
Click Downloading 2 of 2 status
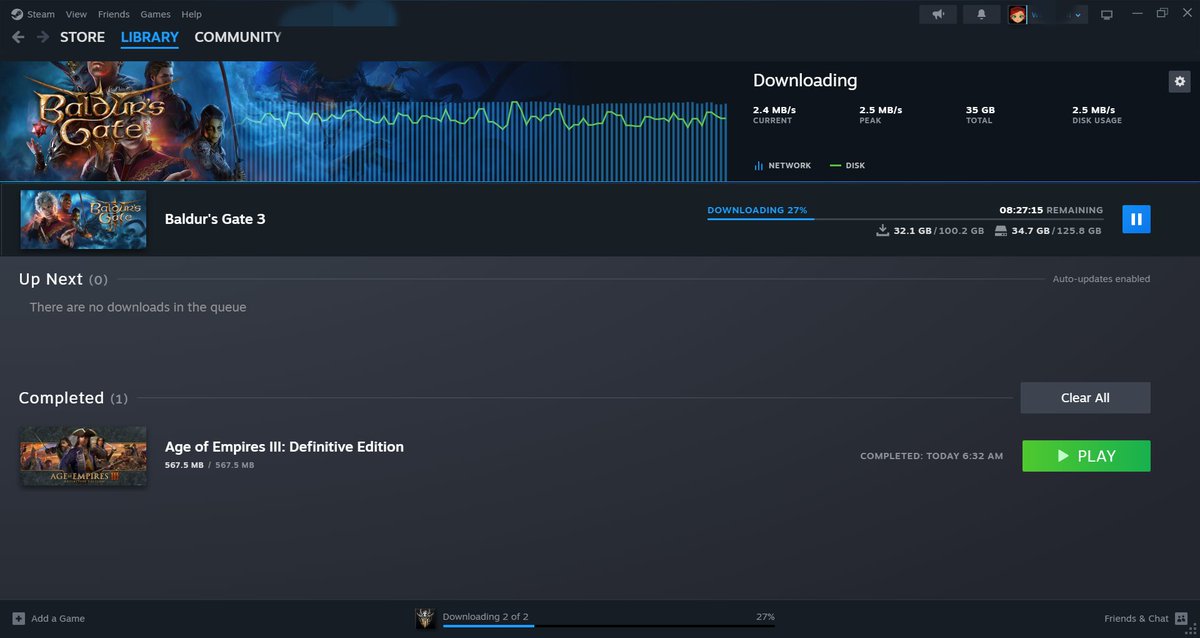pos(485,617)
